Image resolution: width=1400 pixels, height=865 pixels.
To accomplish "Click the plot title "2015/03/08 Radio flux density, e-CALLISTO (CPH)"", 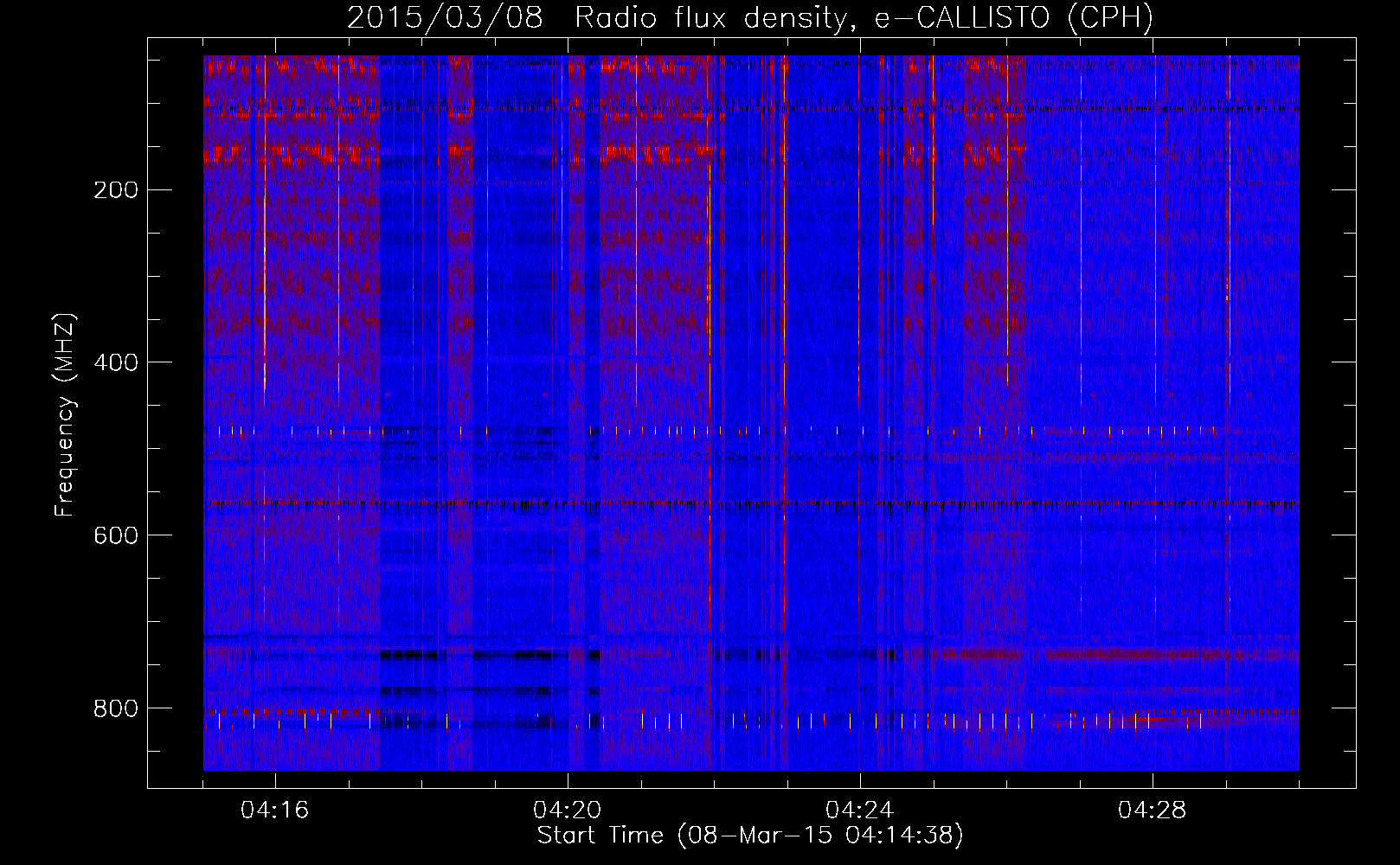I will [750, 17].
